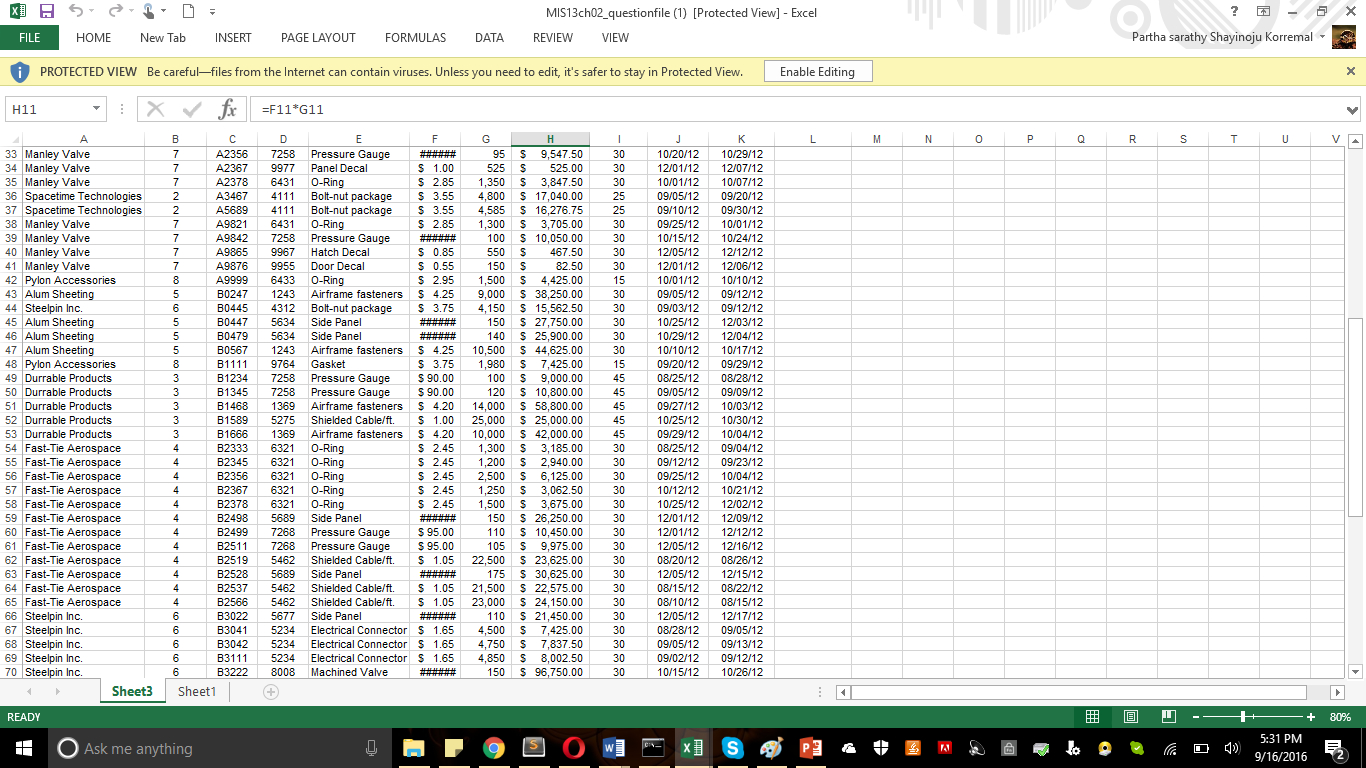
Task: Switch to the FORMULAS ribbon tab
Action: click(415, 38)
